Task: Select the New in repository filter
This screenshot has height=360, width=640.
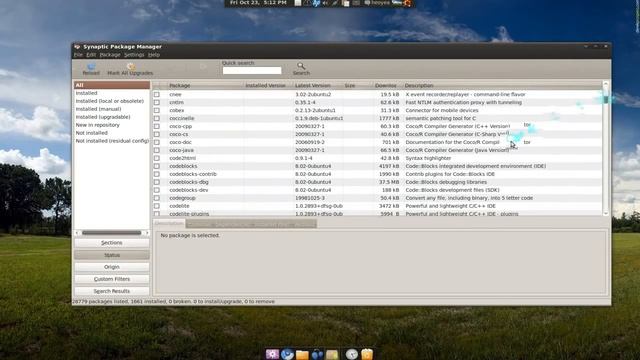Action: click(x=112, y=125)
